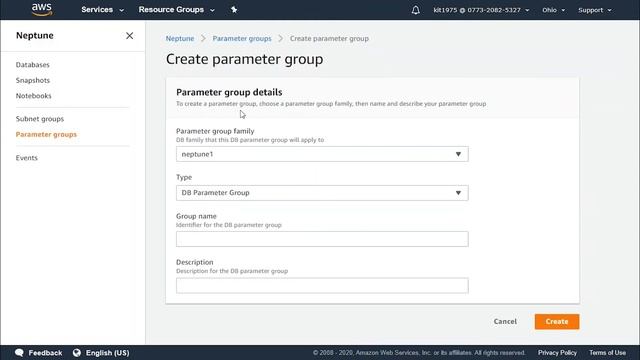640x360 pixels.
Task: Open the Resource Groups menu
Action: [x=176, y=10]
